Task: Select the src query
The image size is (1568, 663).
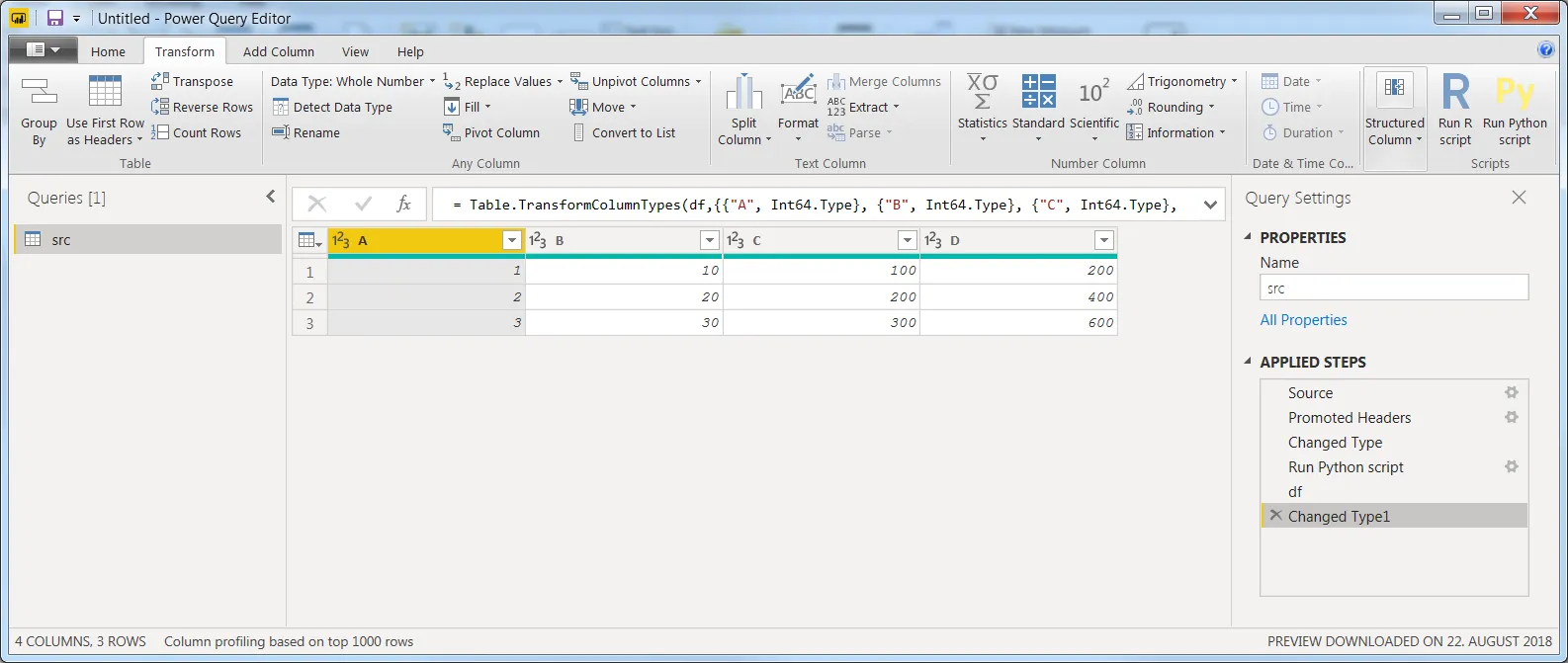Action: click(148, 239)
